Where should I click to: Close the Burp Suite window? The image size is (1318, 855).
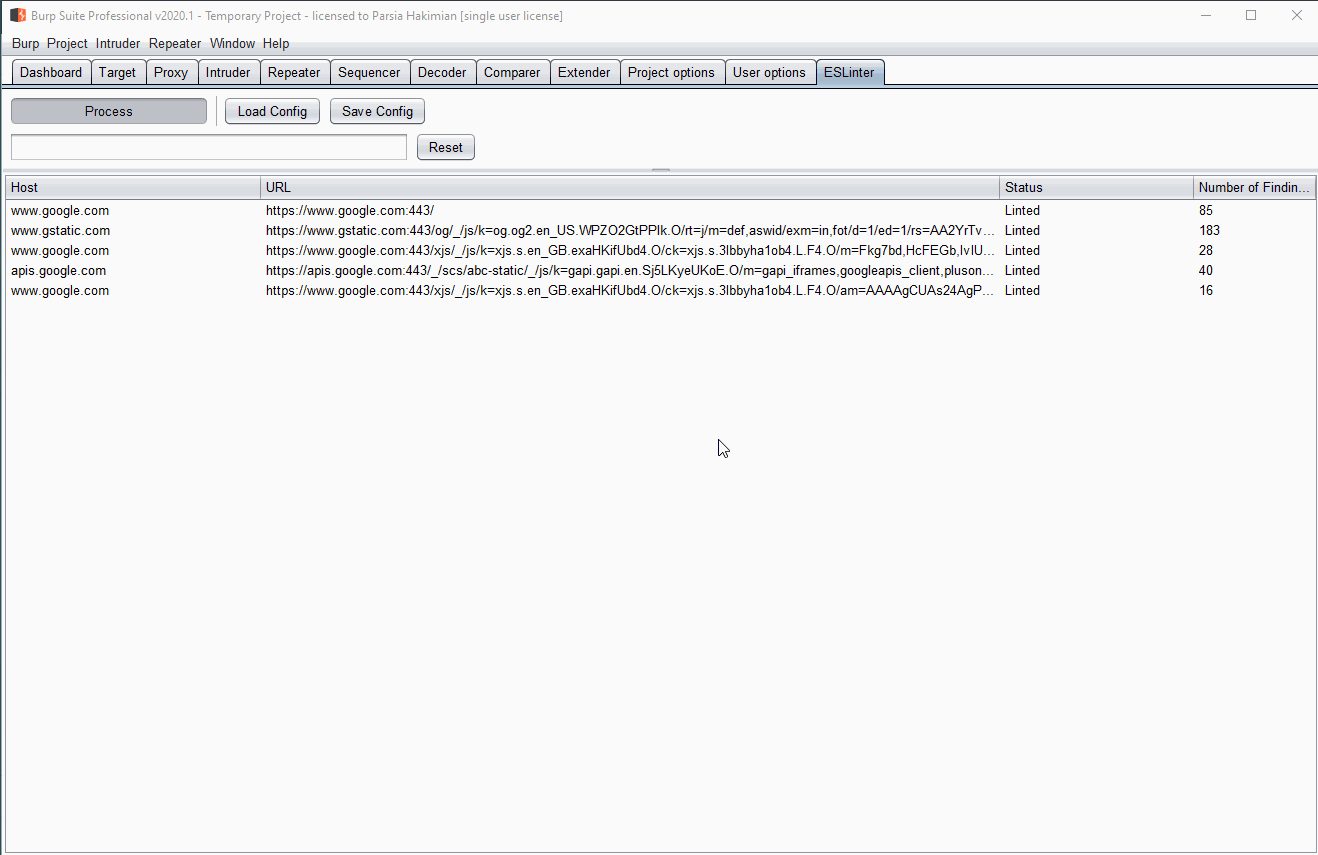[1296, 16]
